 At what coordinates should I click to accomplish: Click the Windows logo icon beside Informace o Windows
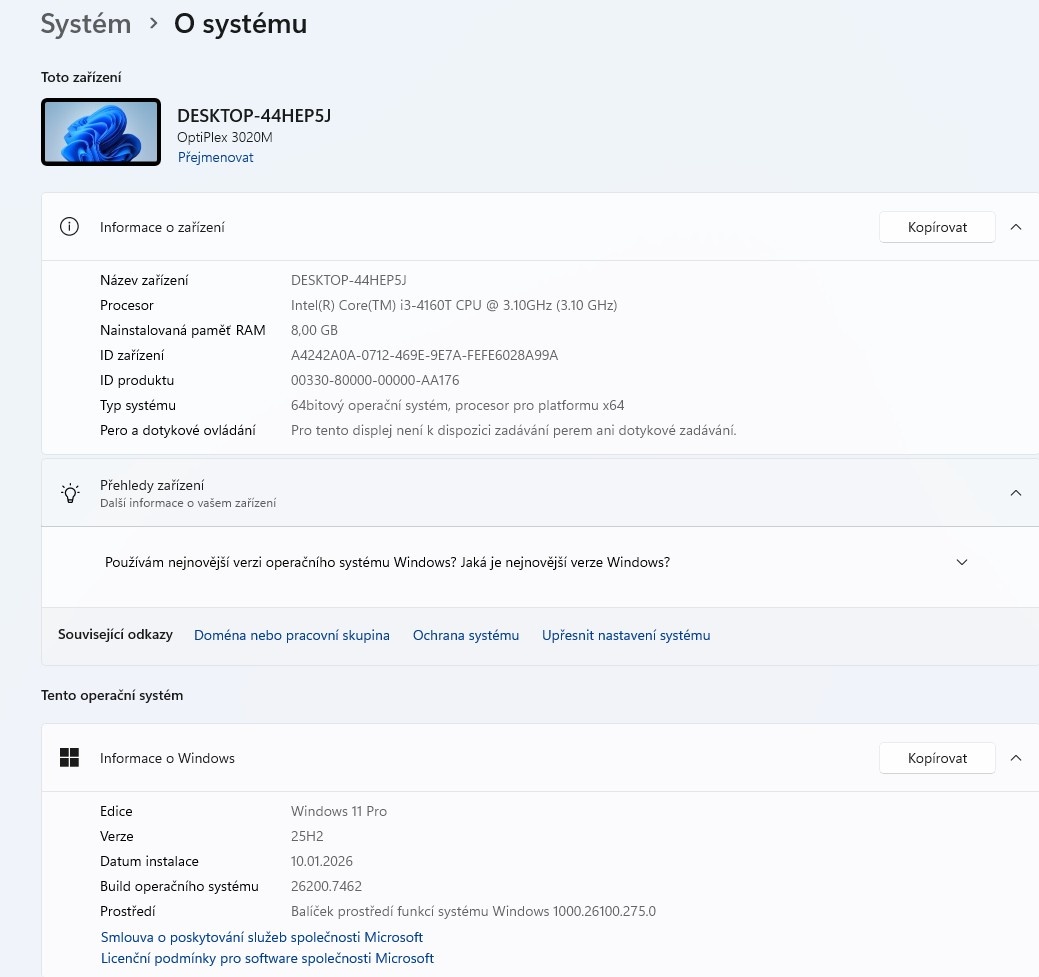point(69,758)
